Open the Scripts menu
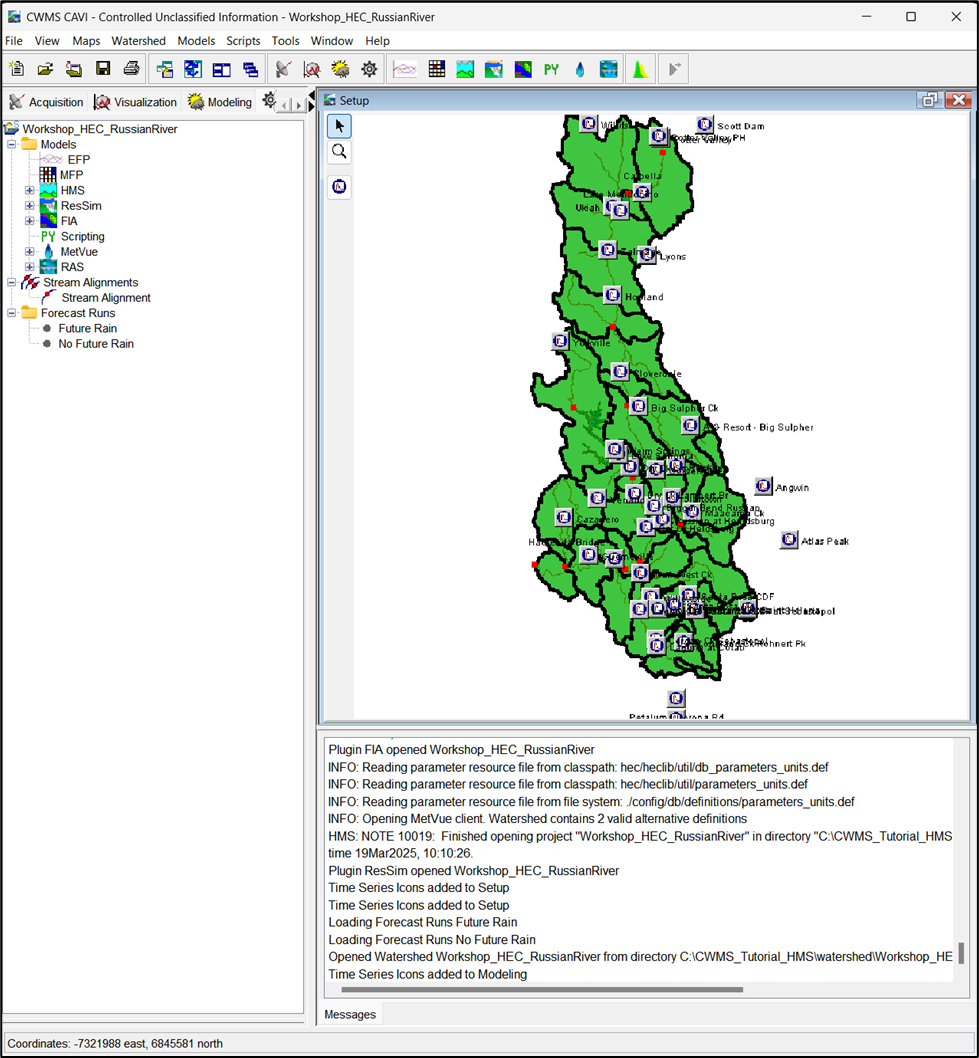 pyautogui.click(x=243, y=41)
